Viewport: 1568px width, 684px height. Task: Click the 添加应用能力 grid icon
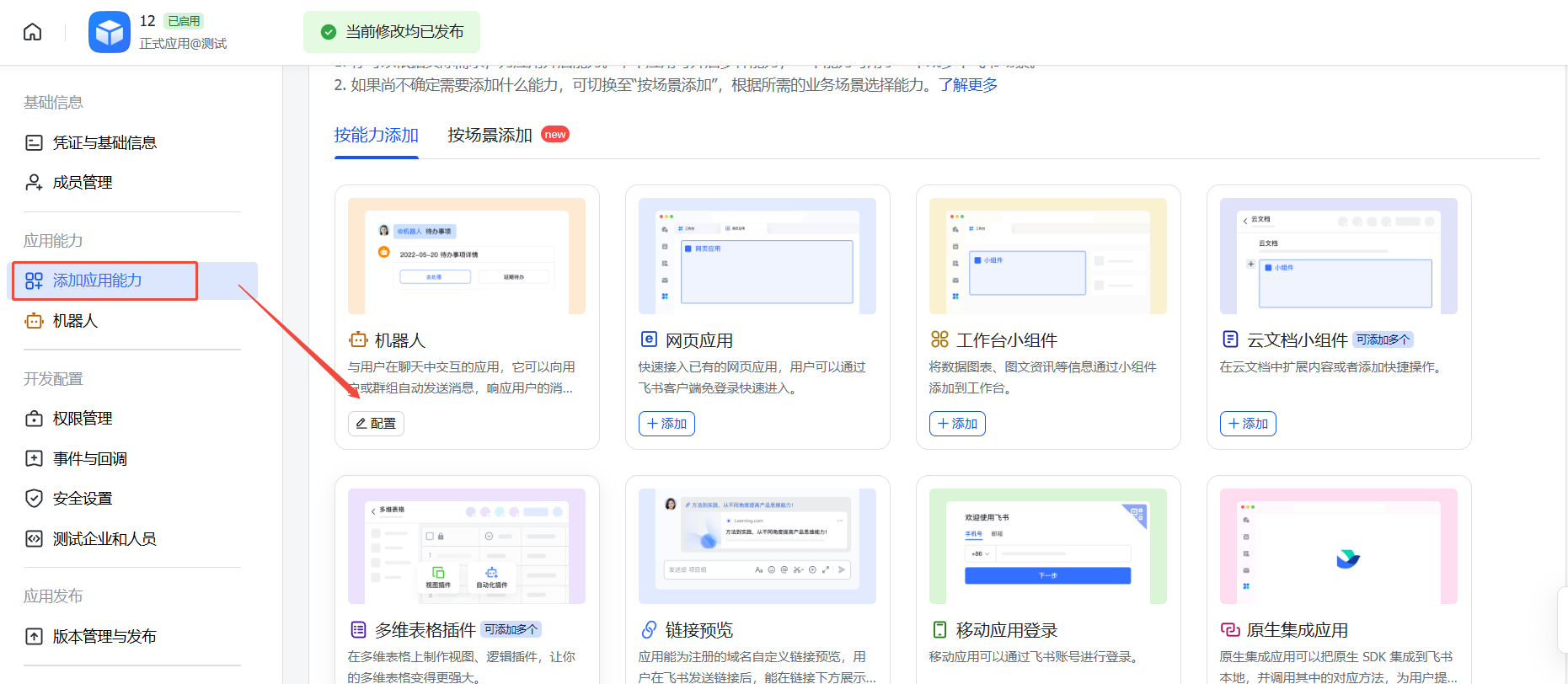(x=34, y=281)
